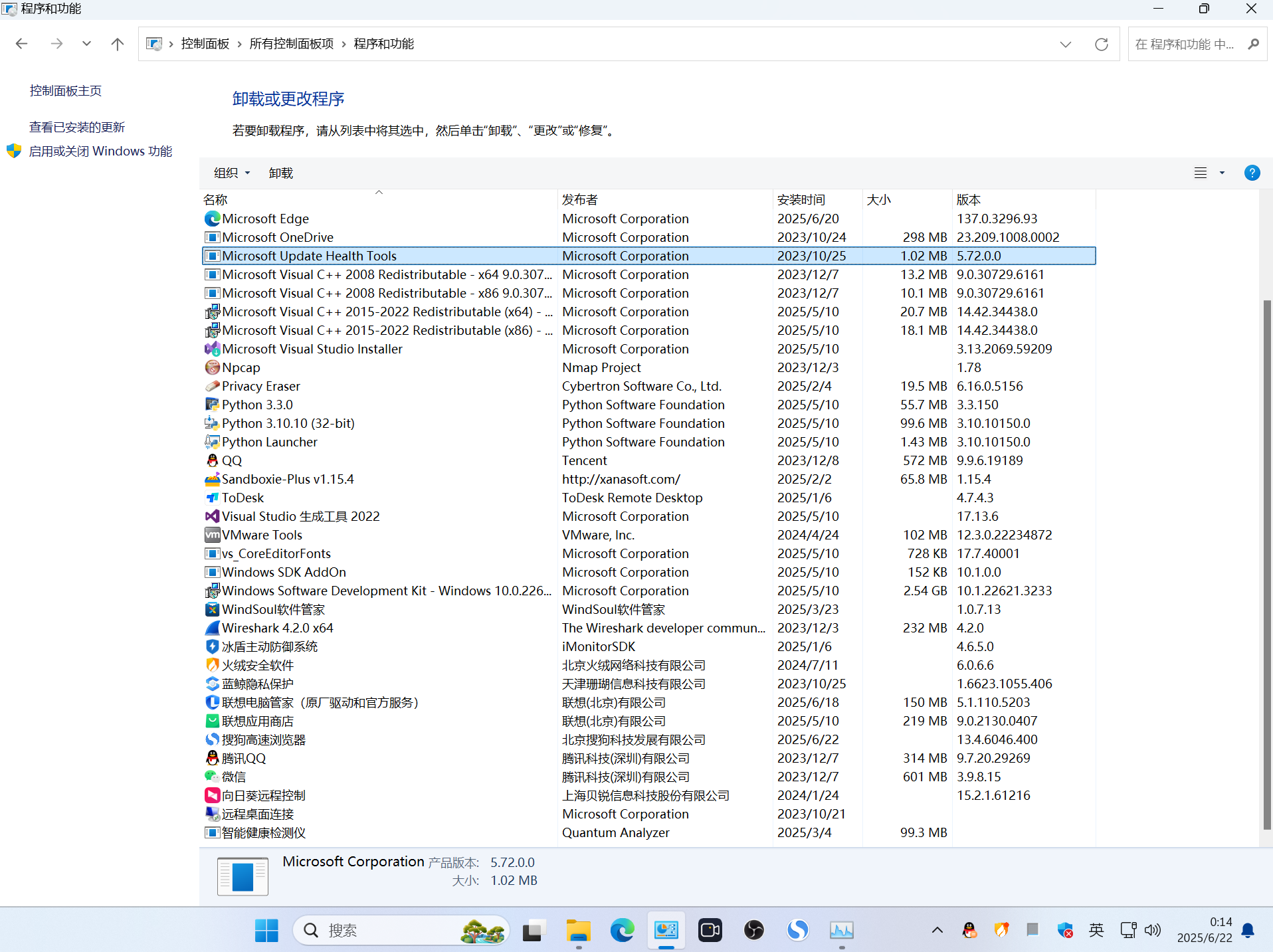Click 所有控制面板项 breadcrumb segment
Viewport: 1273px width, 952px height.
click(292, 44)
